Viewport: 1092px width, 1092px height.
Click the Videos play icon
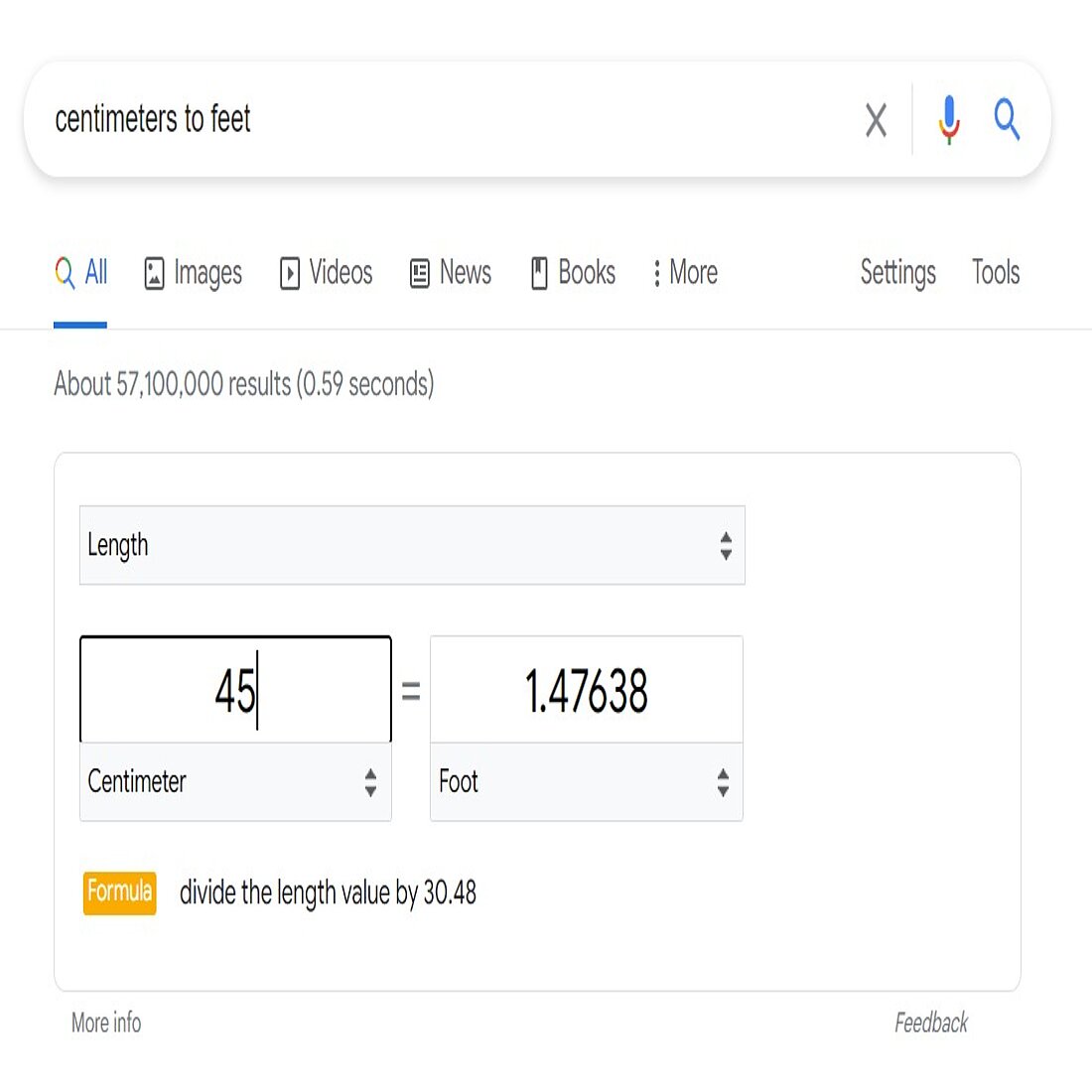coord(290,273)
